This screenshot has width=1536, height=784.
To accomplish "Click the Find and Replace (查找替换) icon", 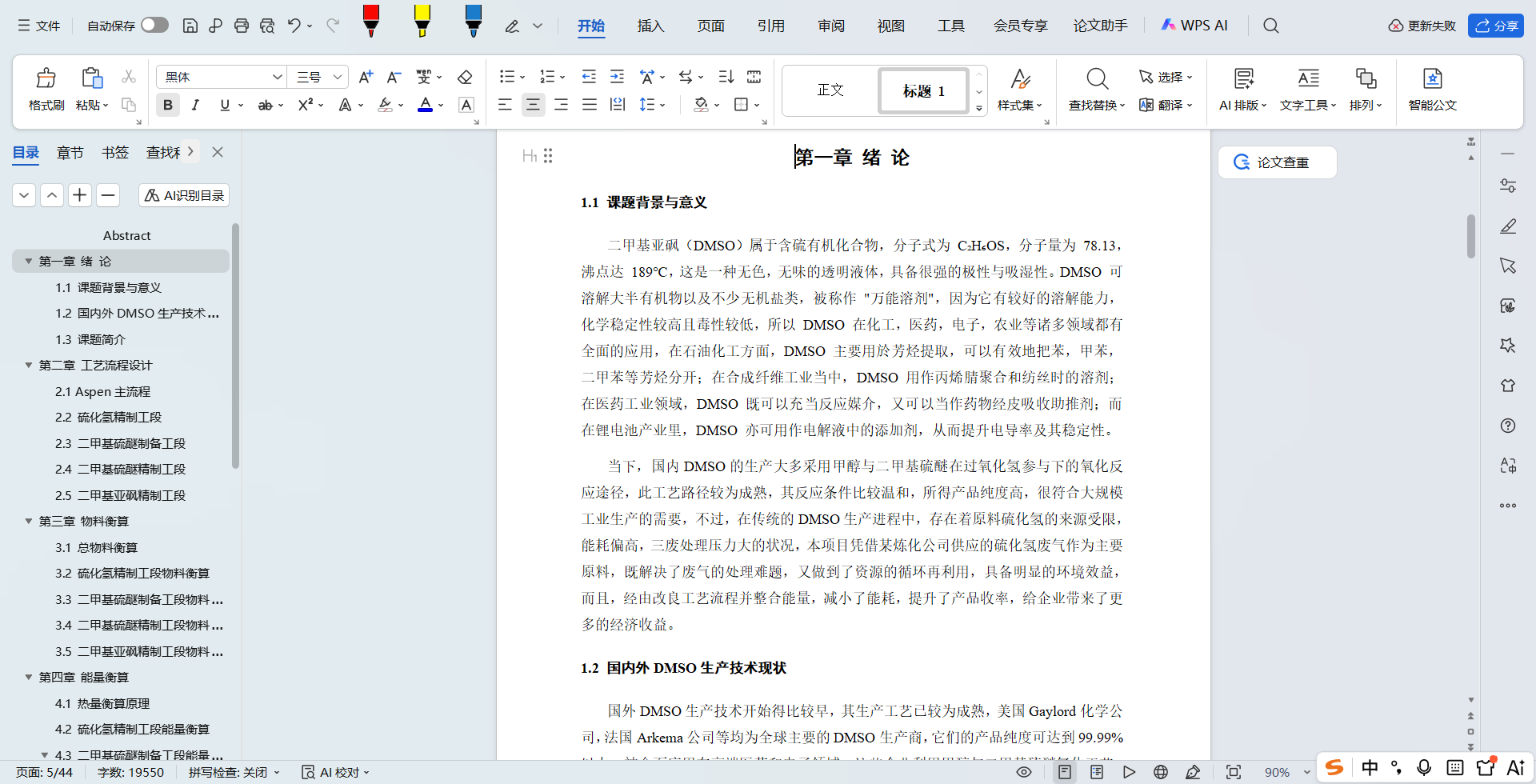I will click(x=1097, y=78).
